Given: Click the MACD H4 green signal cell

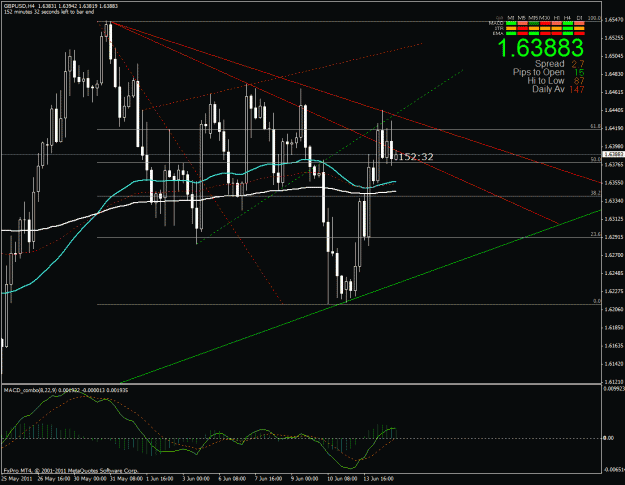Looking at the screenshot, I should (x=568, y=23).
